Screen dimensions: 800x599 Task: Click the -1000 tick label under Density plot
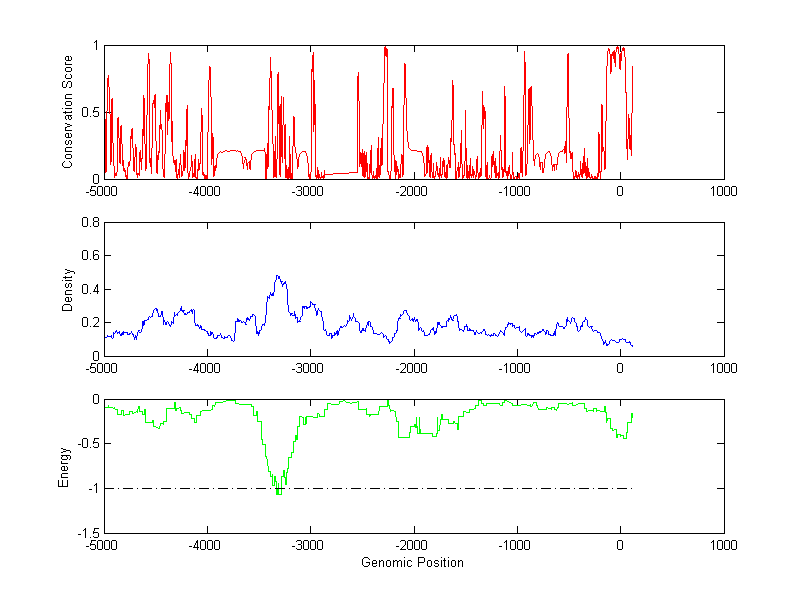[516, 368]
